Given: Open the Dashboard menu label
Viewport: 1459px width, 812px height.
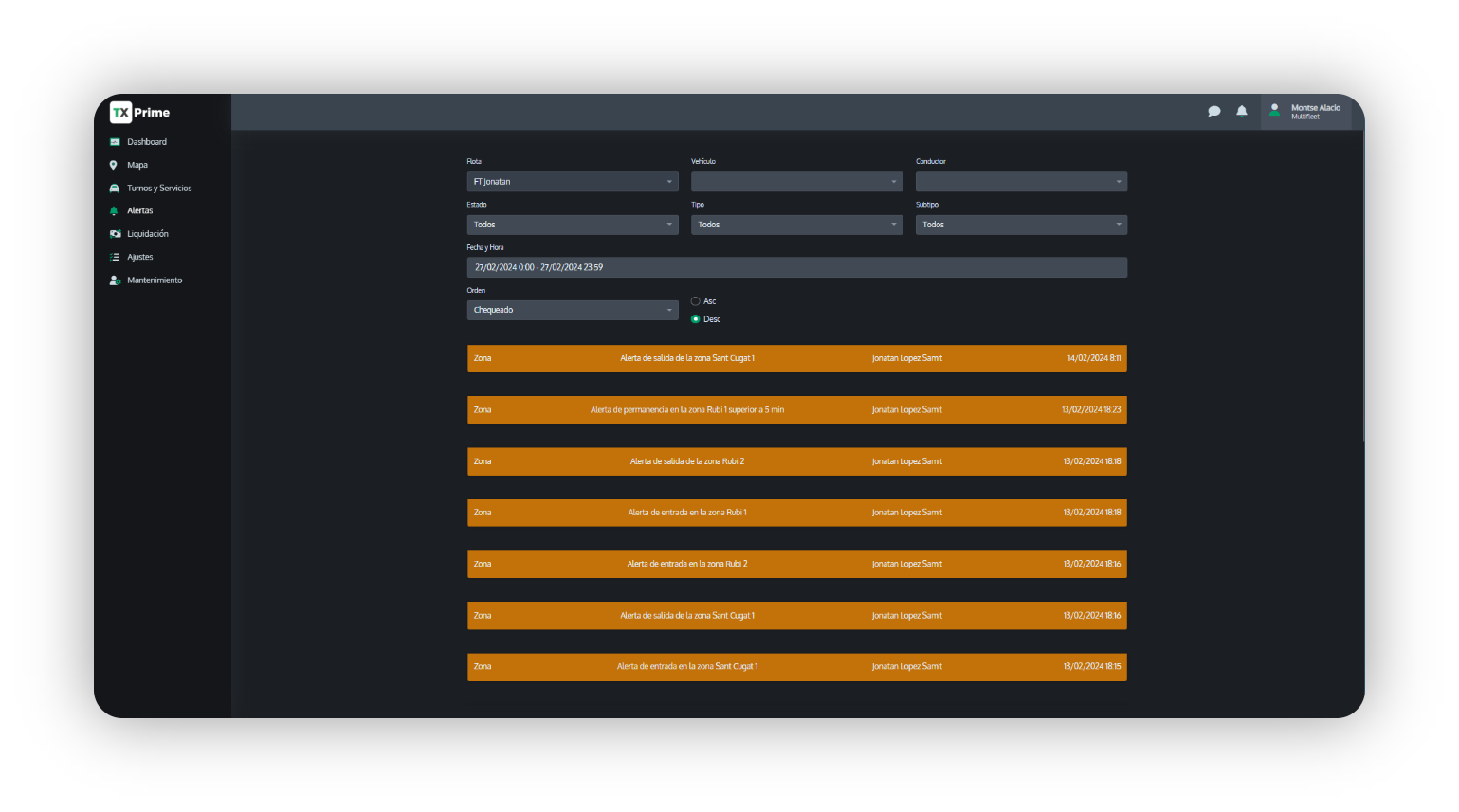Looking at the screenshot, I should click(147, 142).
